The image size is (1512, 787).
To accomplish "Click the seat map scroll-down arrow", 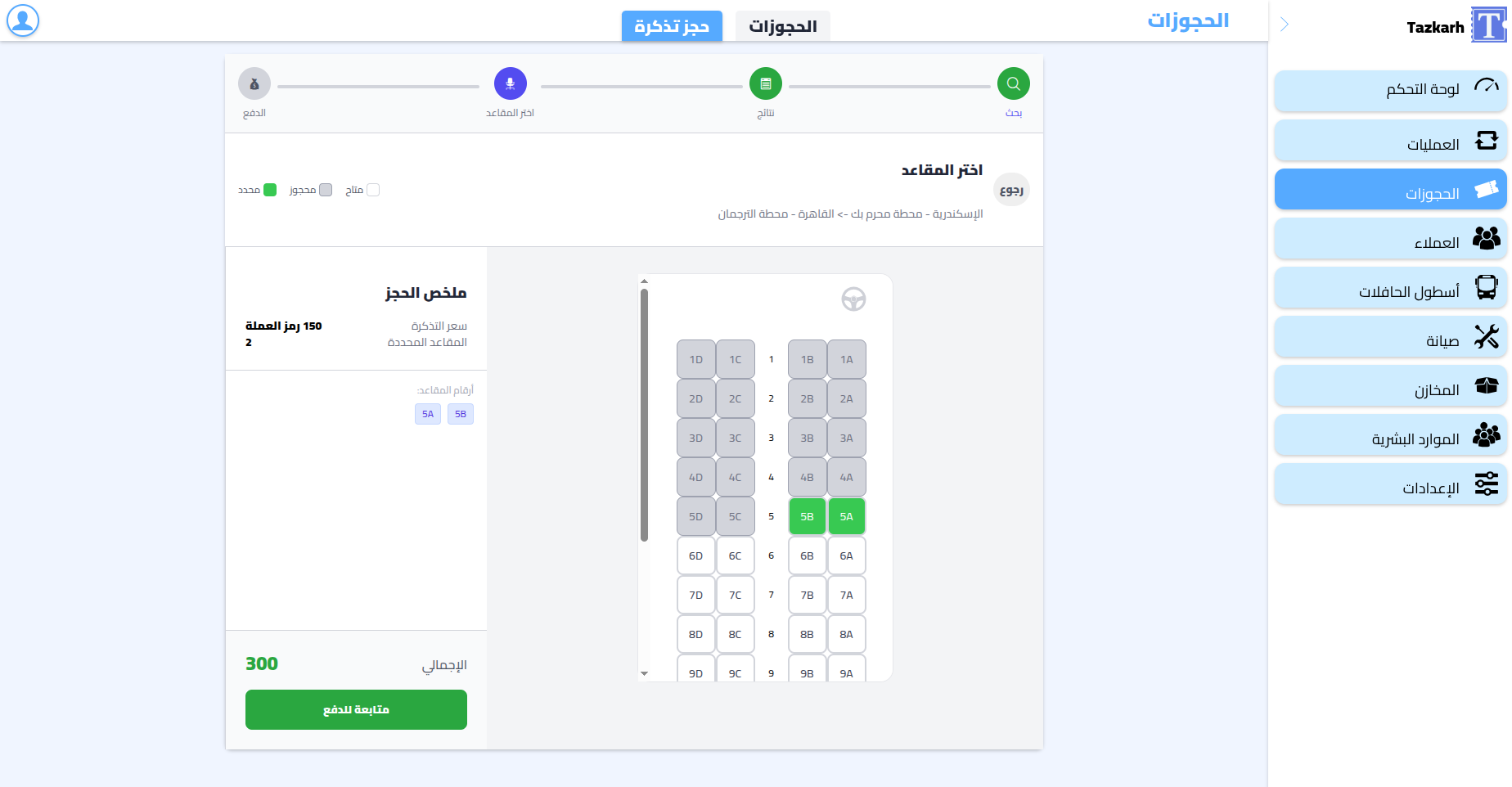I will point(644,673).
